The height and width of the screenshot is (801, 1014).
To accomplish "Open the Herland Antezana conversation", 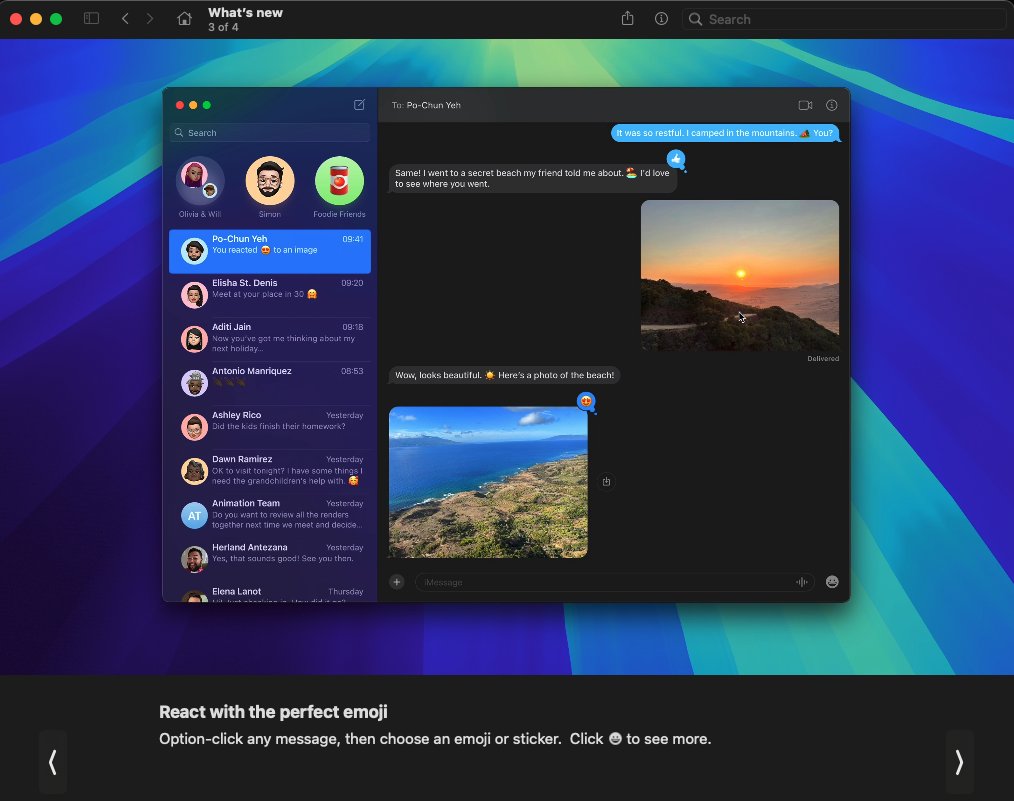I will pos(270,559).
